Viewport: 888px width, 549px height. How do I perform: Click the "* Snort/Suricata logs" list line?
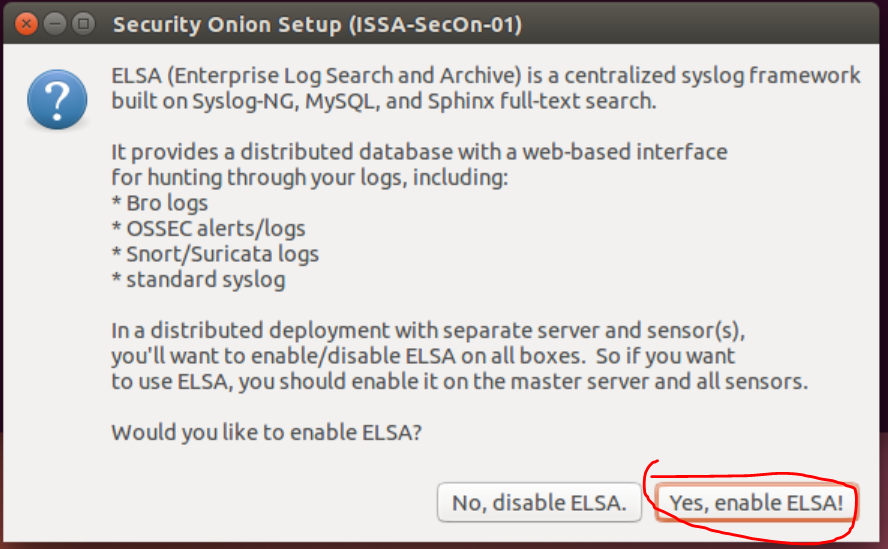coord(215,254)
